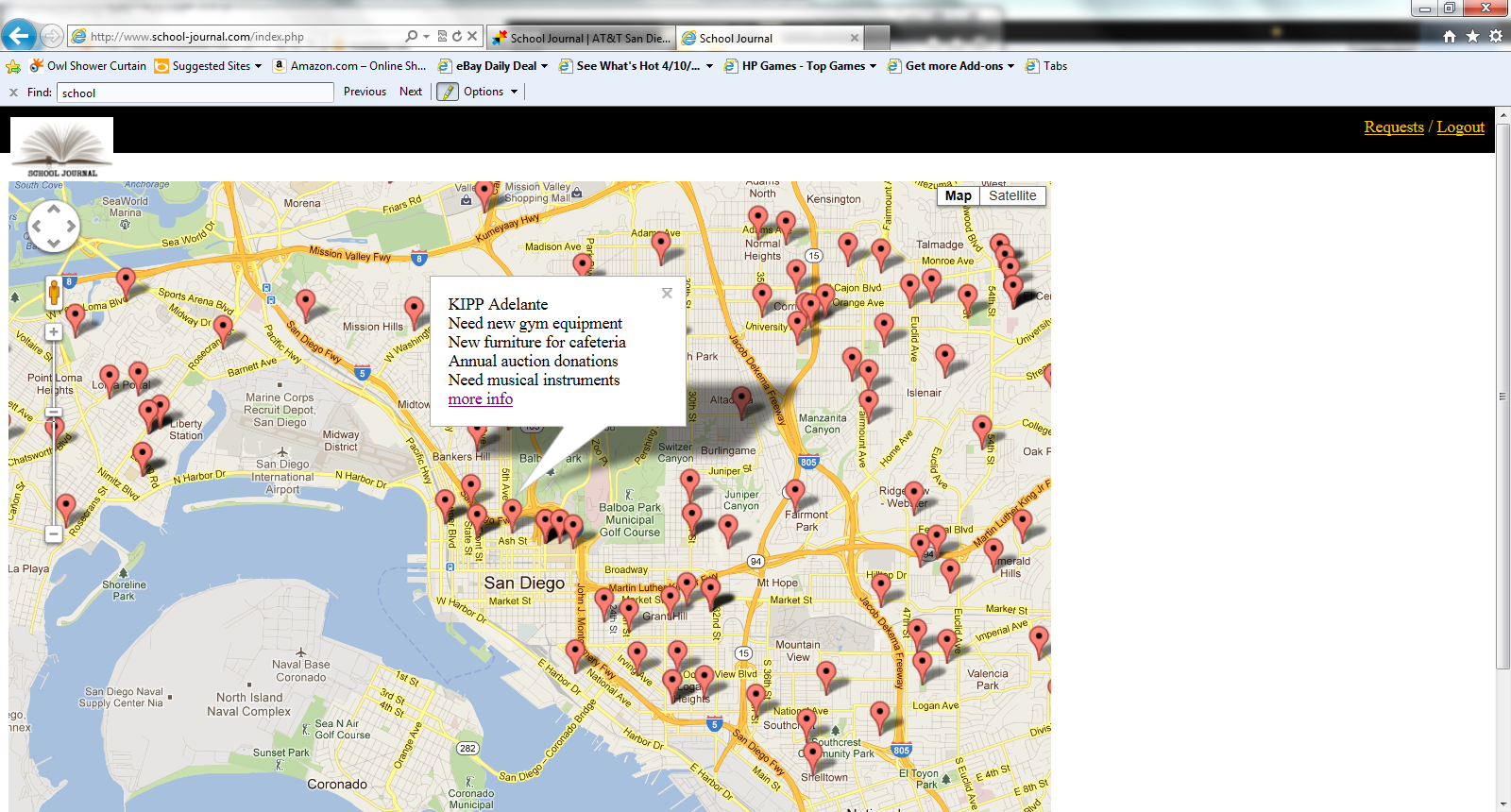The height and width of the screenshot is (812, 1511).
Task: Close the School Journal tab
Action: pos(855,38)
